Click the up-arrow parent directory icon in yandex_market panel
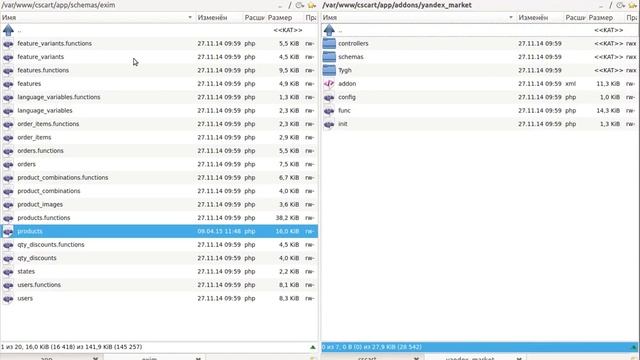This screenshot has height=360, width=640. pos(329,30)
